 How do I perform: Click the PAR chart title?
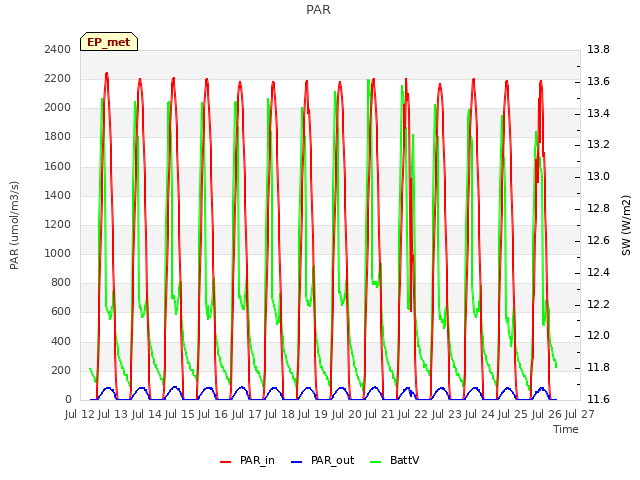318,9
